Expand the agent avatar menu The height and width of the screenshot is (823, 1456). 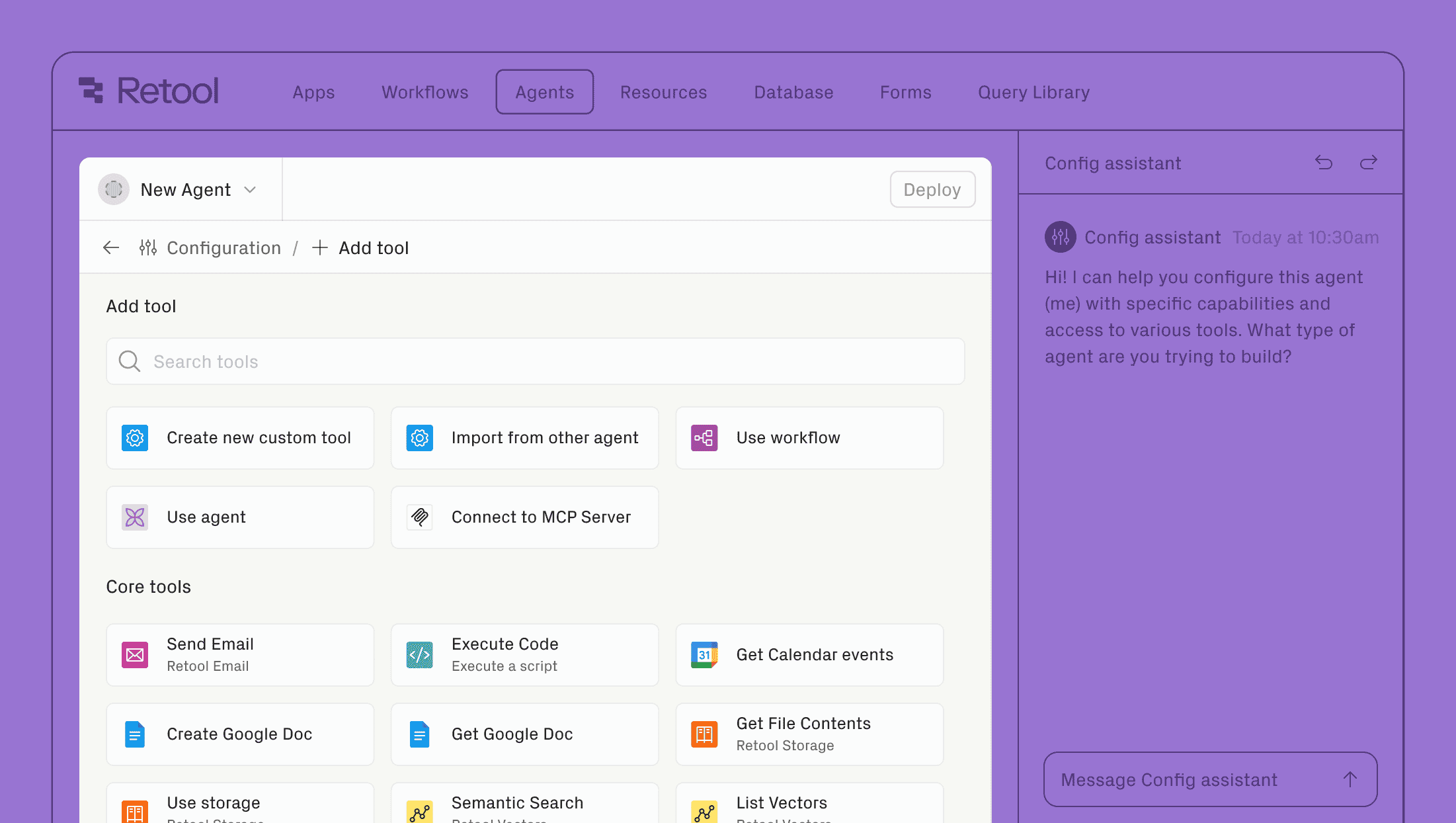[114, 189]
